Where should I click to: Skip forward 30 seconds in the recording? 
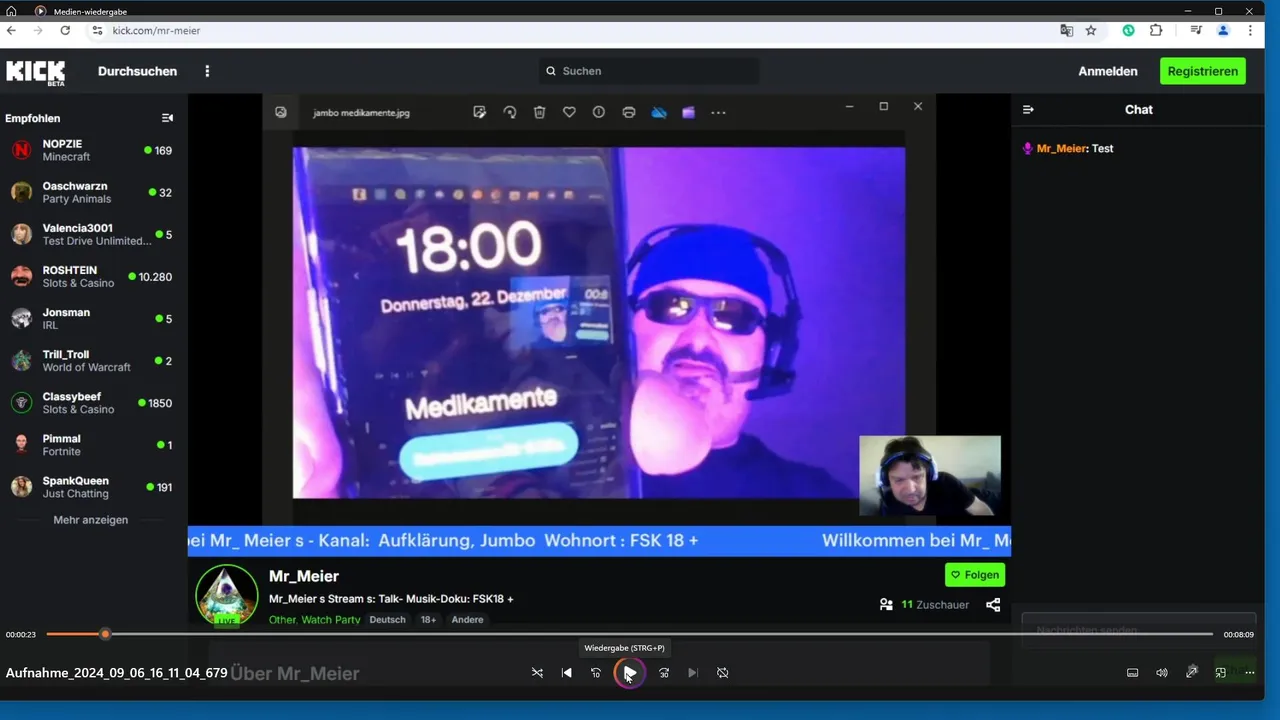tap(664, 673)
